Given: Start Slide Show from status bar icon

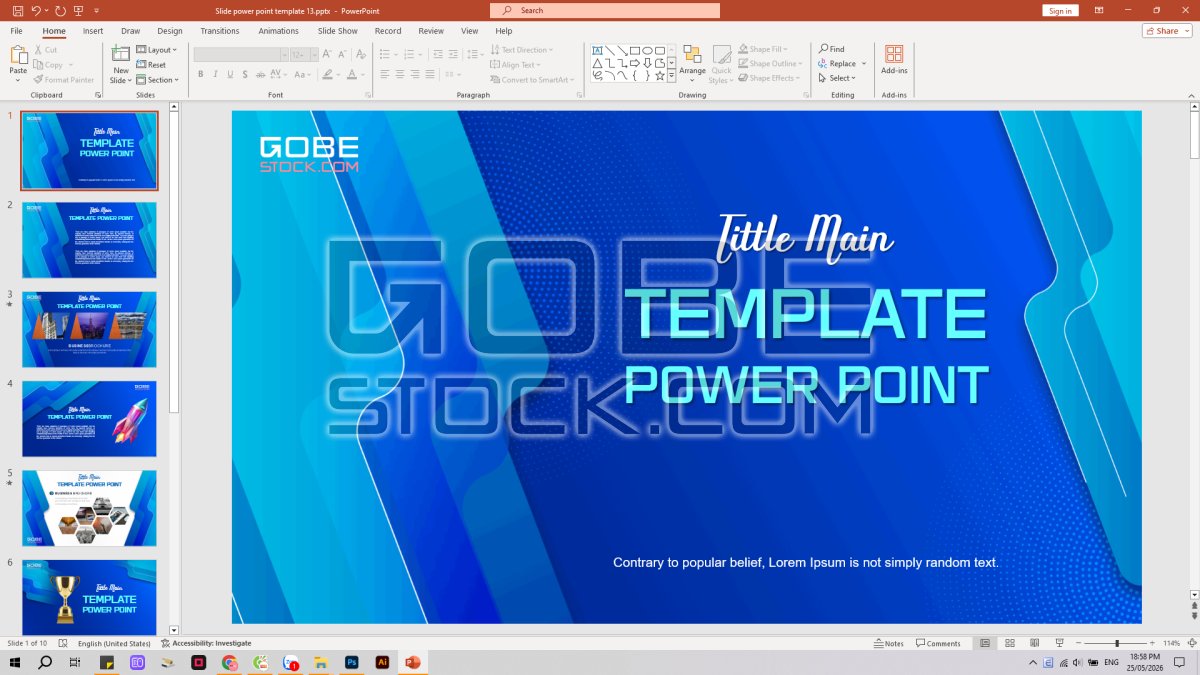Looking at the screenshot, I should pos(1059,643).
